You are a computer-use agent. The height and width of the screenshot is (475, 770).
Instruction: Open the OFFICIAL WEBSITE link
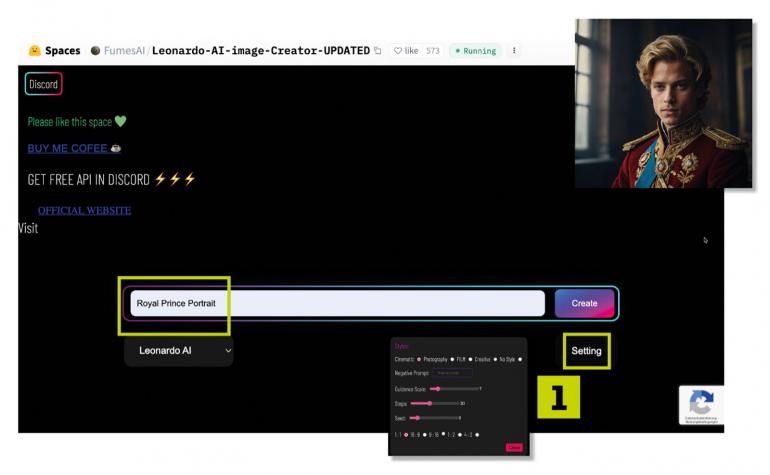(x=84, y=211)
